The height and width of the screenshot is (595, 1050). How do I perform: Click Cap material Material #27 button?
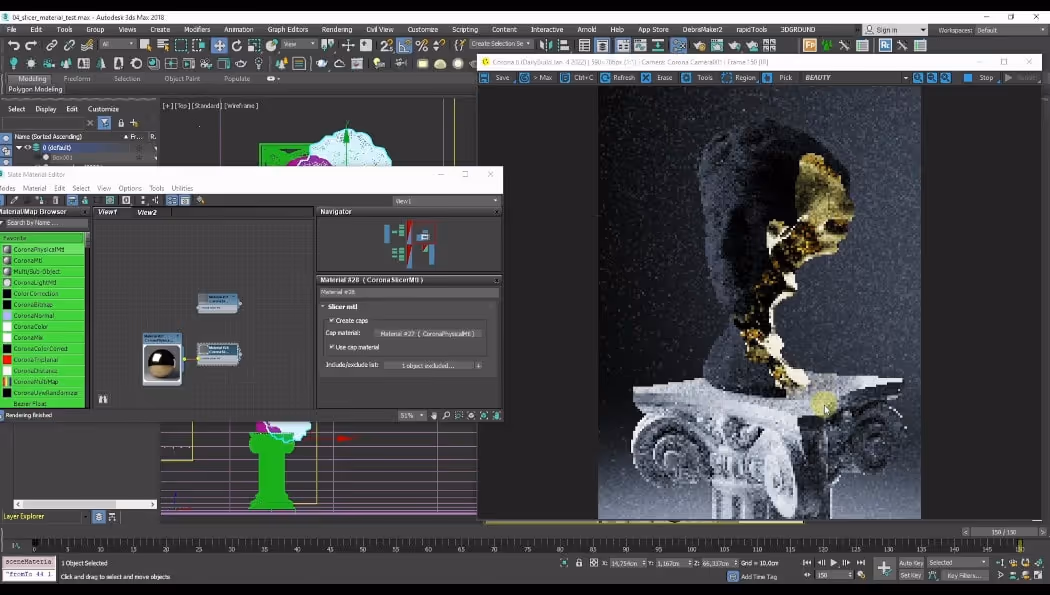click(427, 333)
